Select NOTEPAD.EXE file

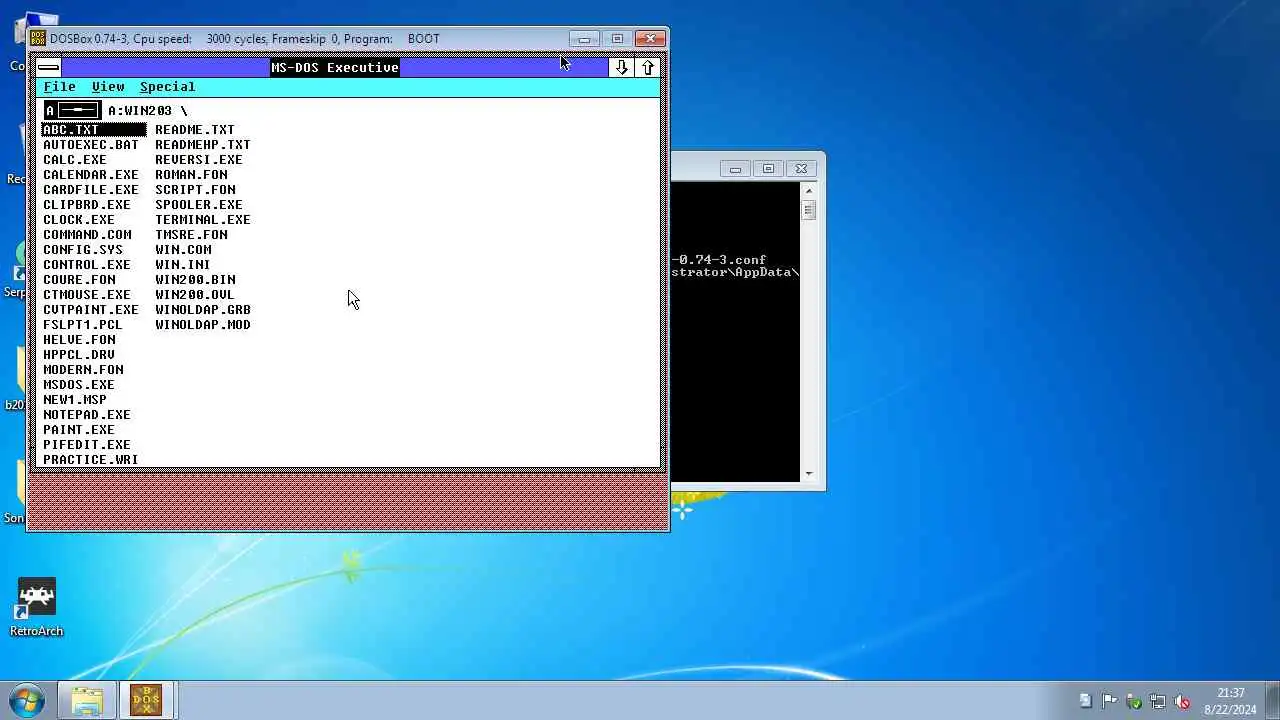coord(87,415)
